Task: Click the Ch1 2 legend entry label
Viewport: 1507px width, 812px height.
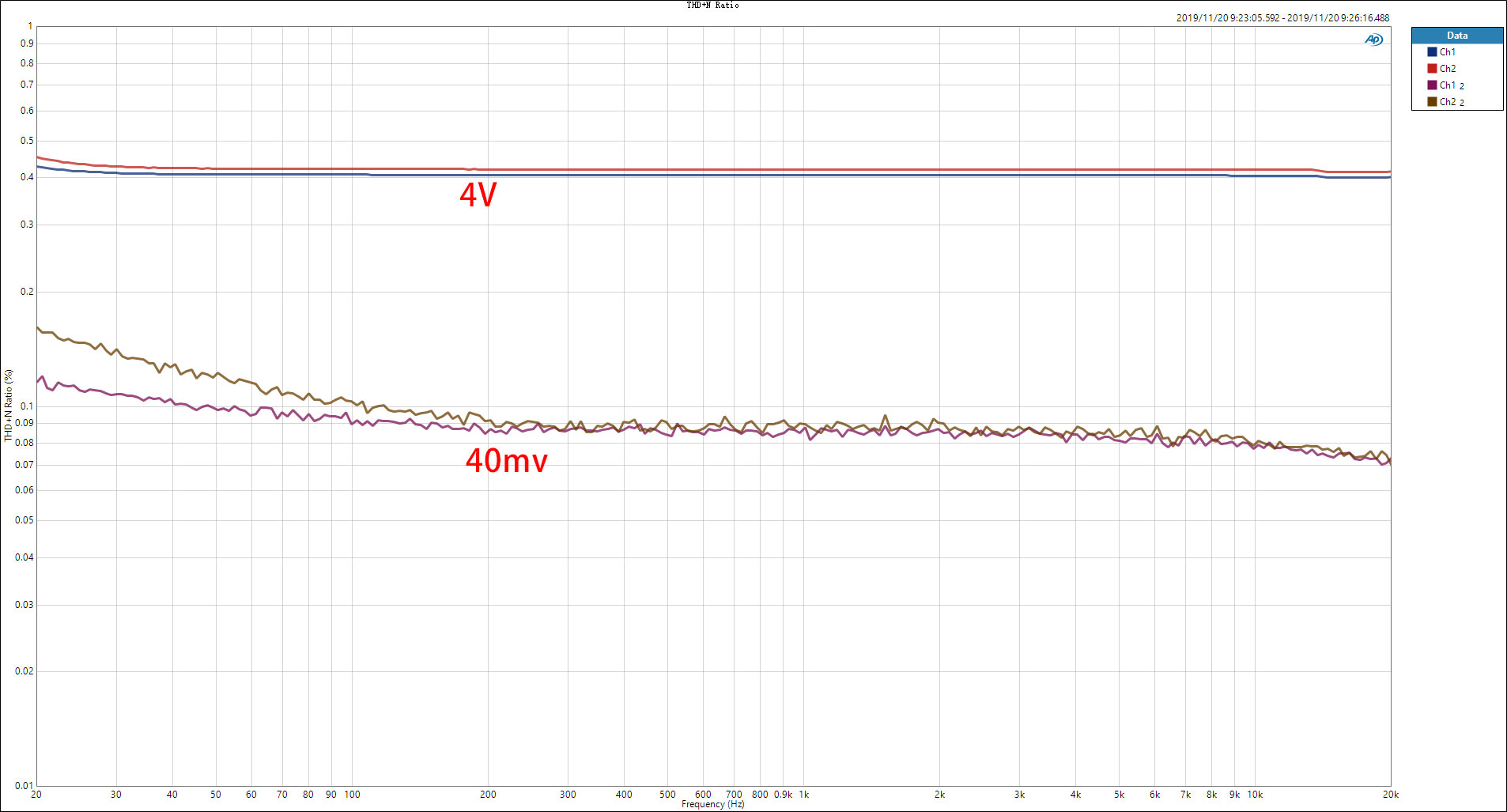Action: click(1452, 85)
